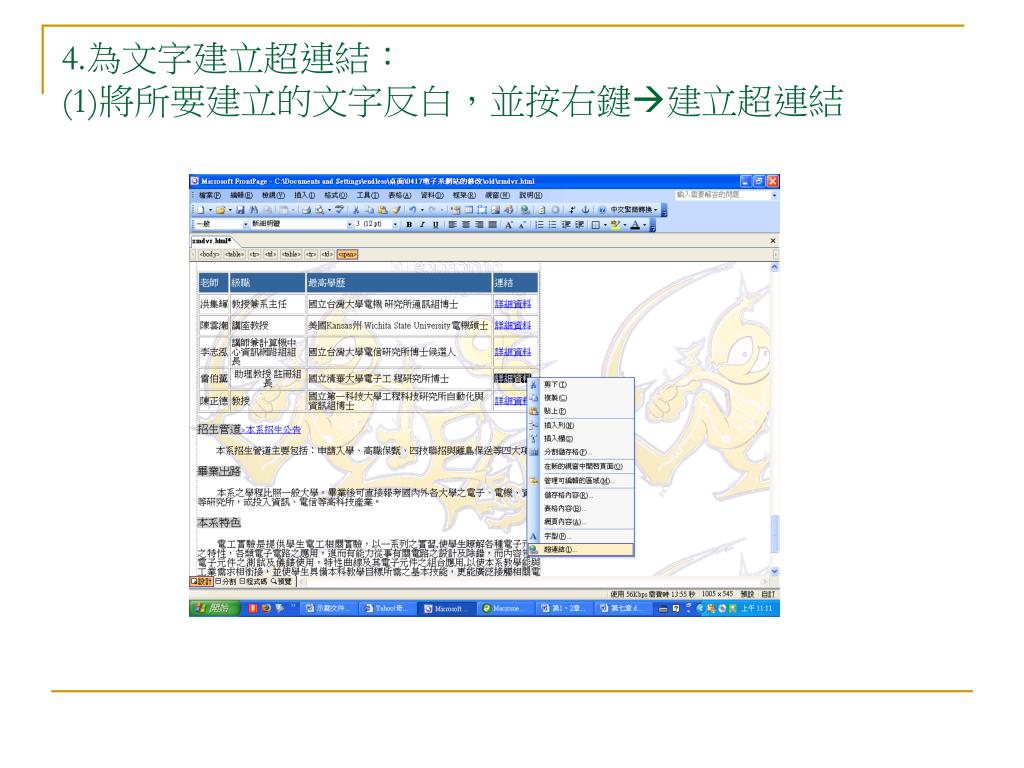The height and width of the screenshot is (768, 1024).
Task: Select 複製(C) in context menu
Action: 581,398
